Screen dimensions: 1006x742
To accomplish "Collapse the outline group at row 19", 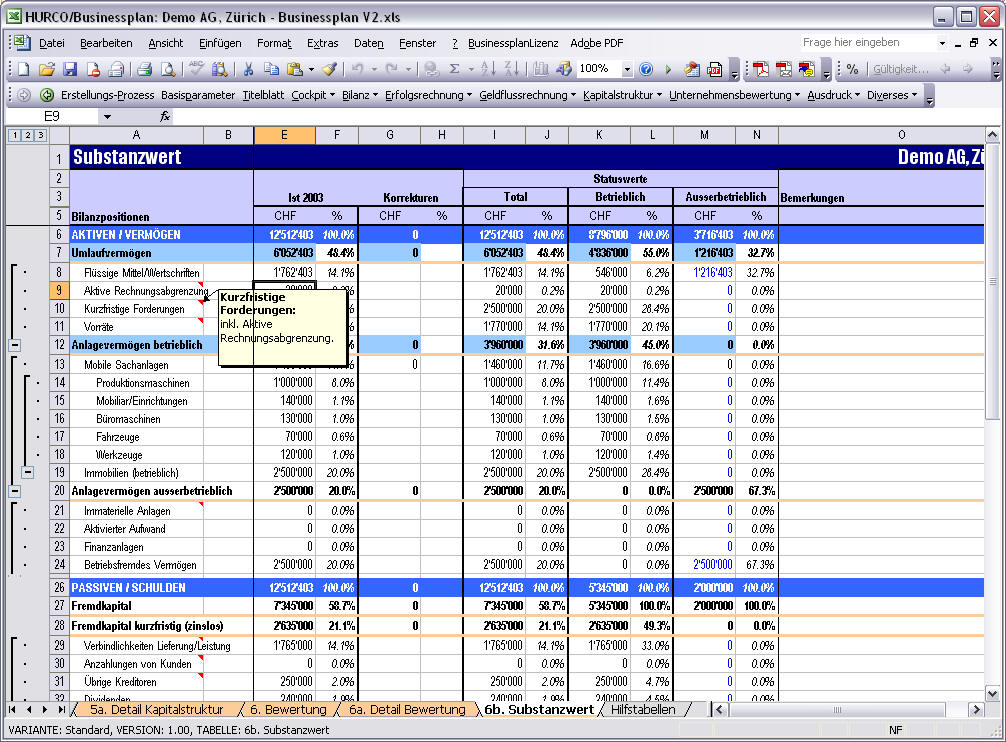I will (27, 473).
